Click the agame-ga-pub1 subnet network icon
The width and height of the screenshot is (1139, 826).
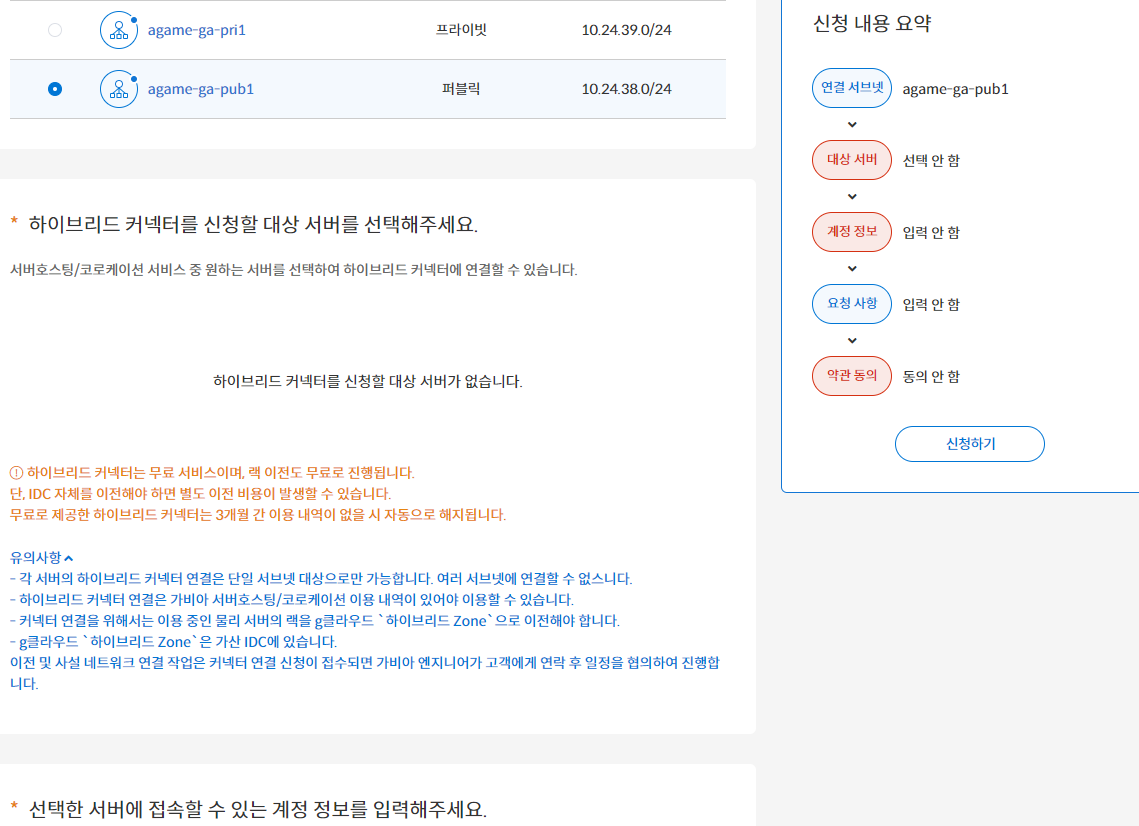[119, 88]
